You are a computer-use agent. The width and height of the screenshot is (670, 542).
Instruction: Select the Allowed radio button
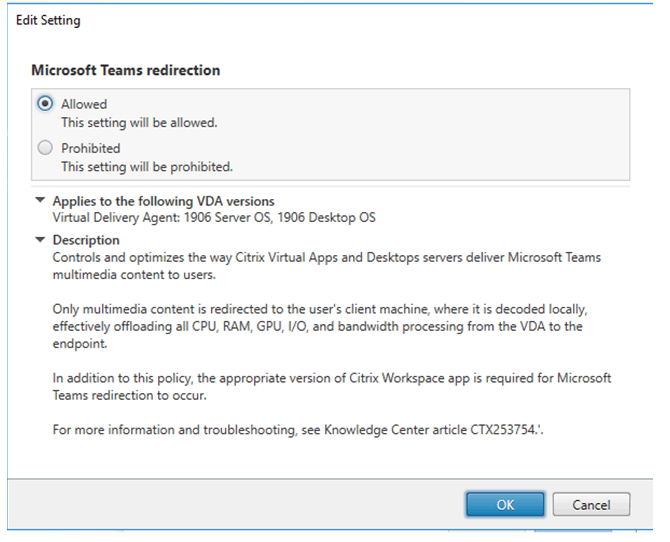45,104
